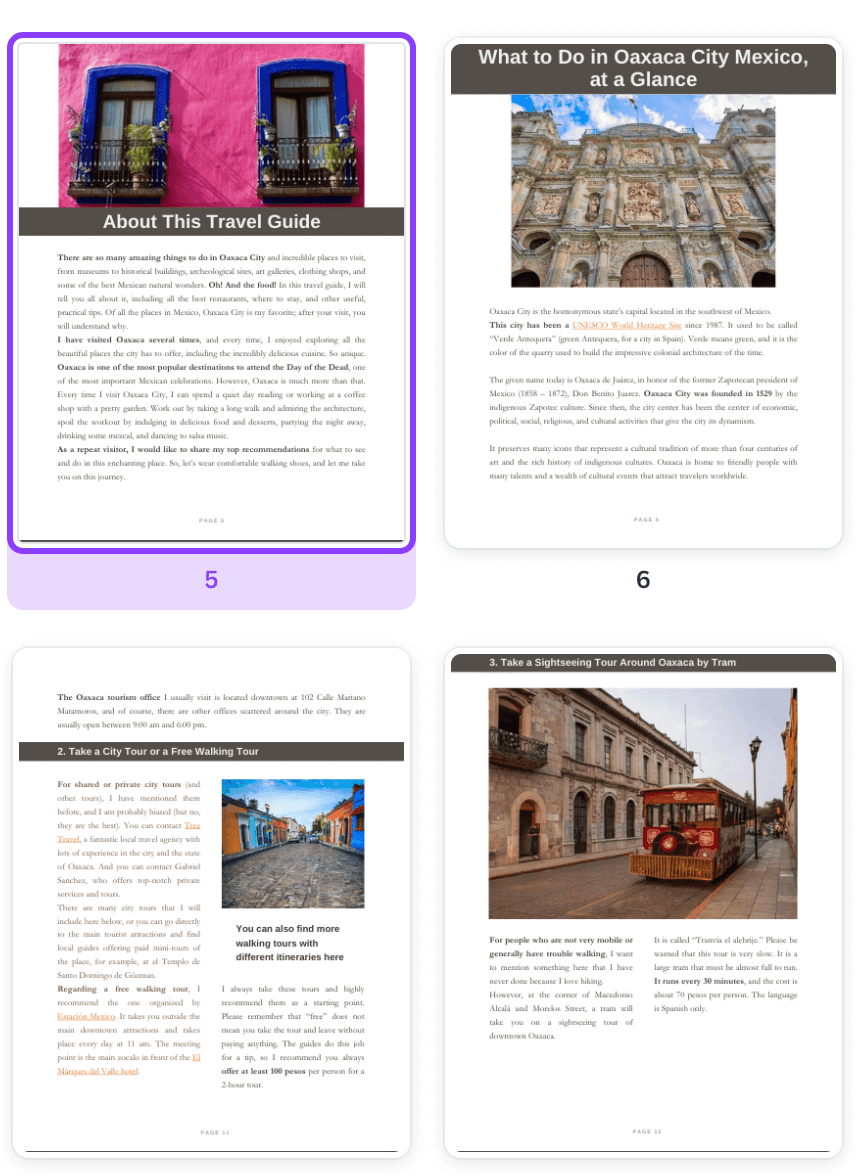Click the page number 5 label
Screen dimensions: 864x1176
click(211, 580)
